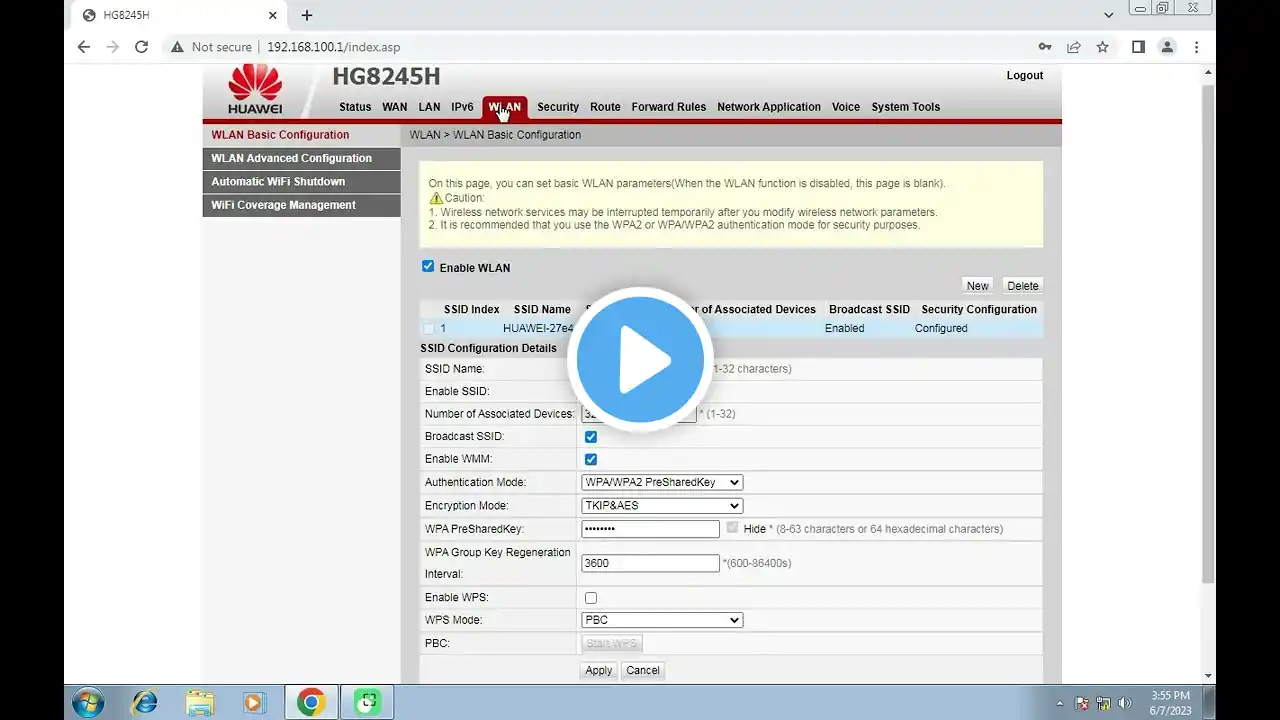Click the Chrome taskbar icon
Screen dimensions: 1280x720
[311, 703]
